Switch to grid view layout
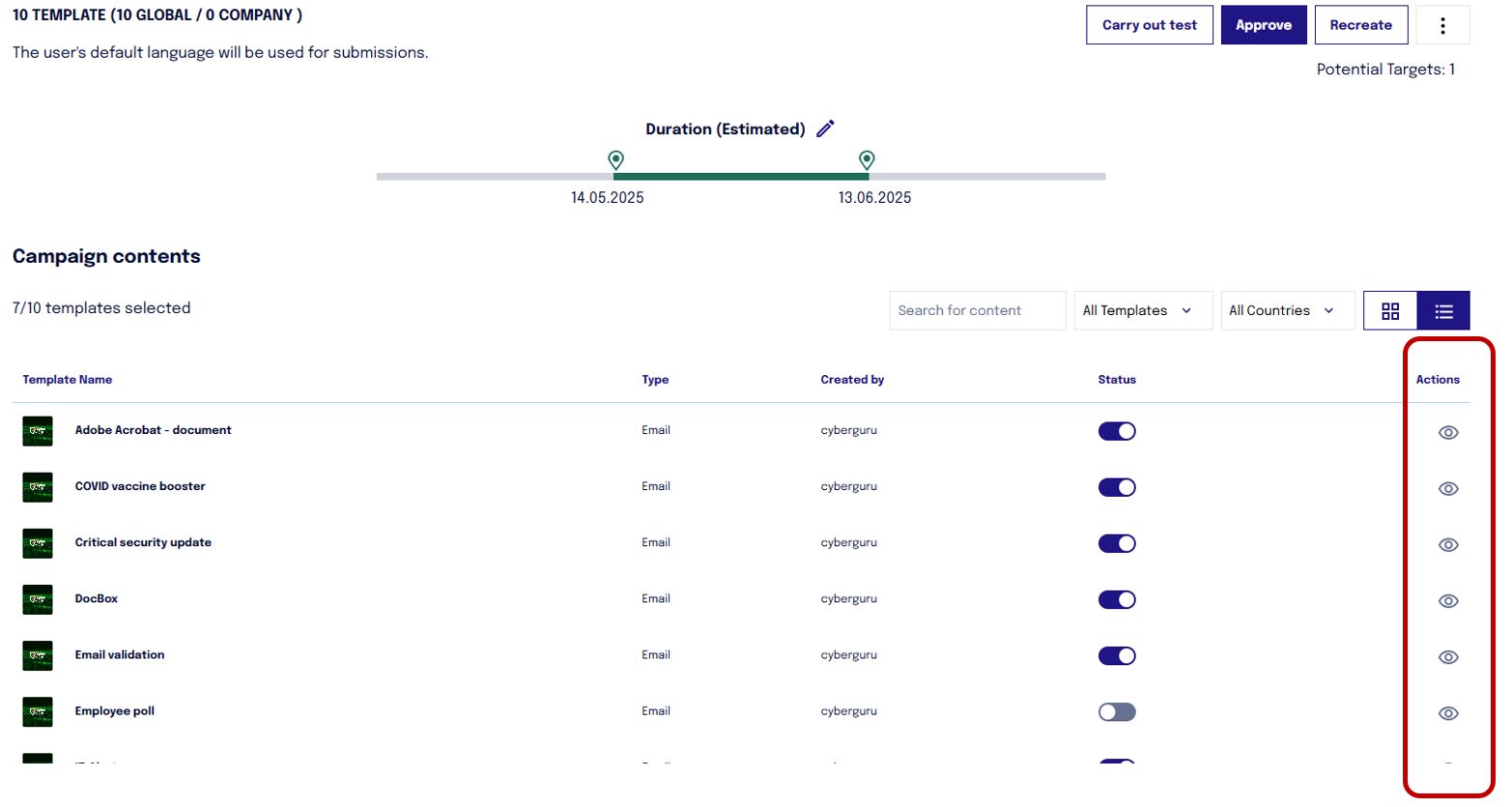Screen dimensions: 1512x807 1392,310
